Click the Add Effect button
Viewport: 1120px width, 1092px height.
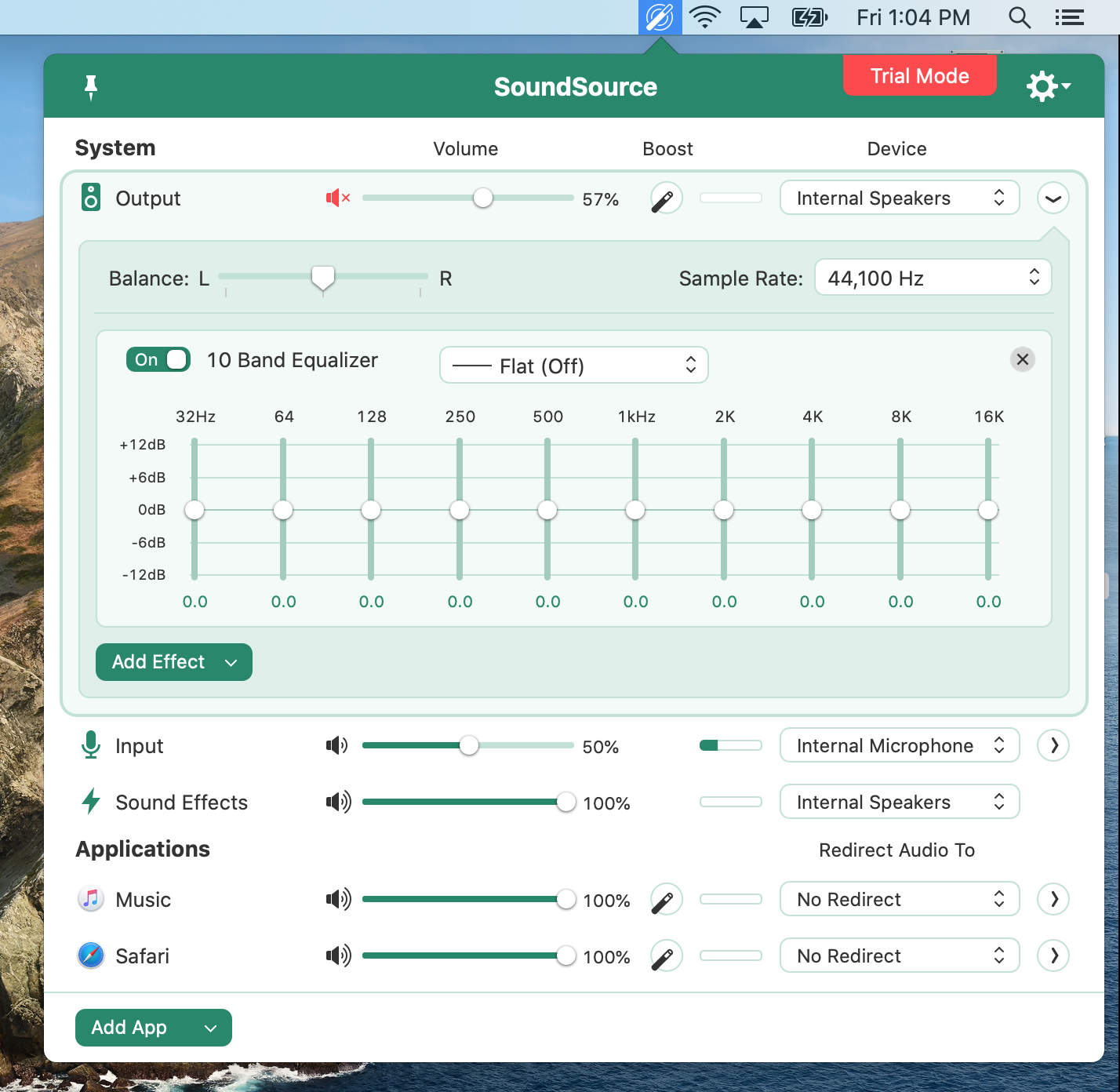[174, 662]
